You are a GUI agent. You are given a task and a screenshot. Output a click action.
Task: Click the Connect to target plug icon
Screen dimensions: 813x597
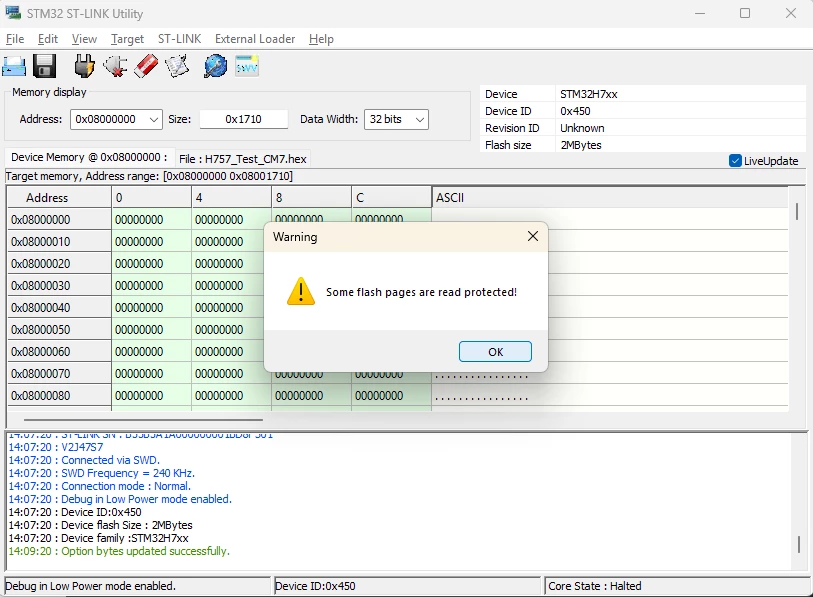84,66
